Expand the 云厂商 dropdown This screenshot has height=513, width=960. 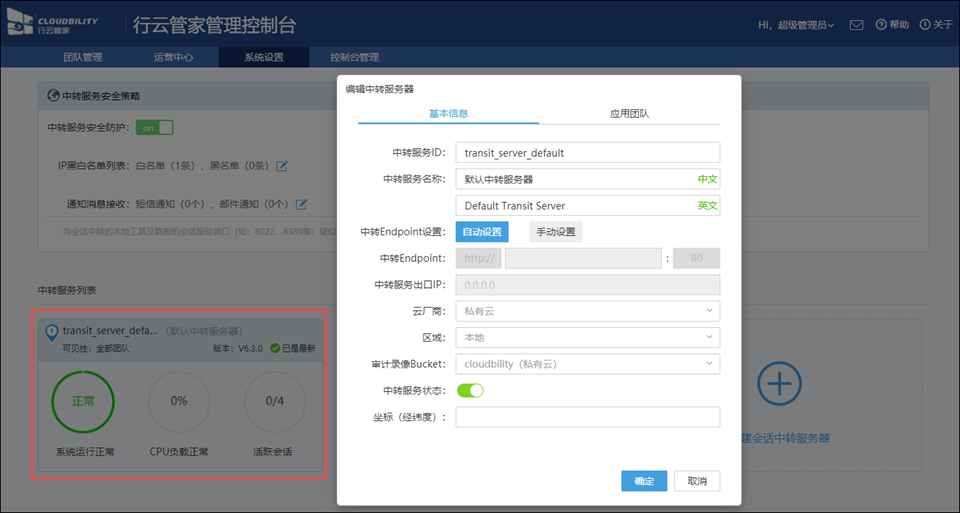click(587, 311)
